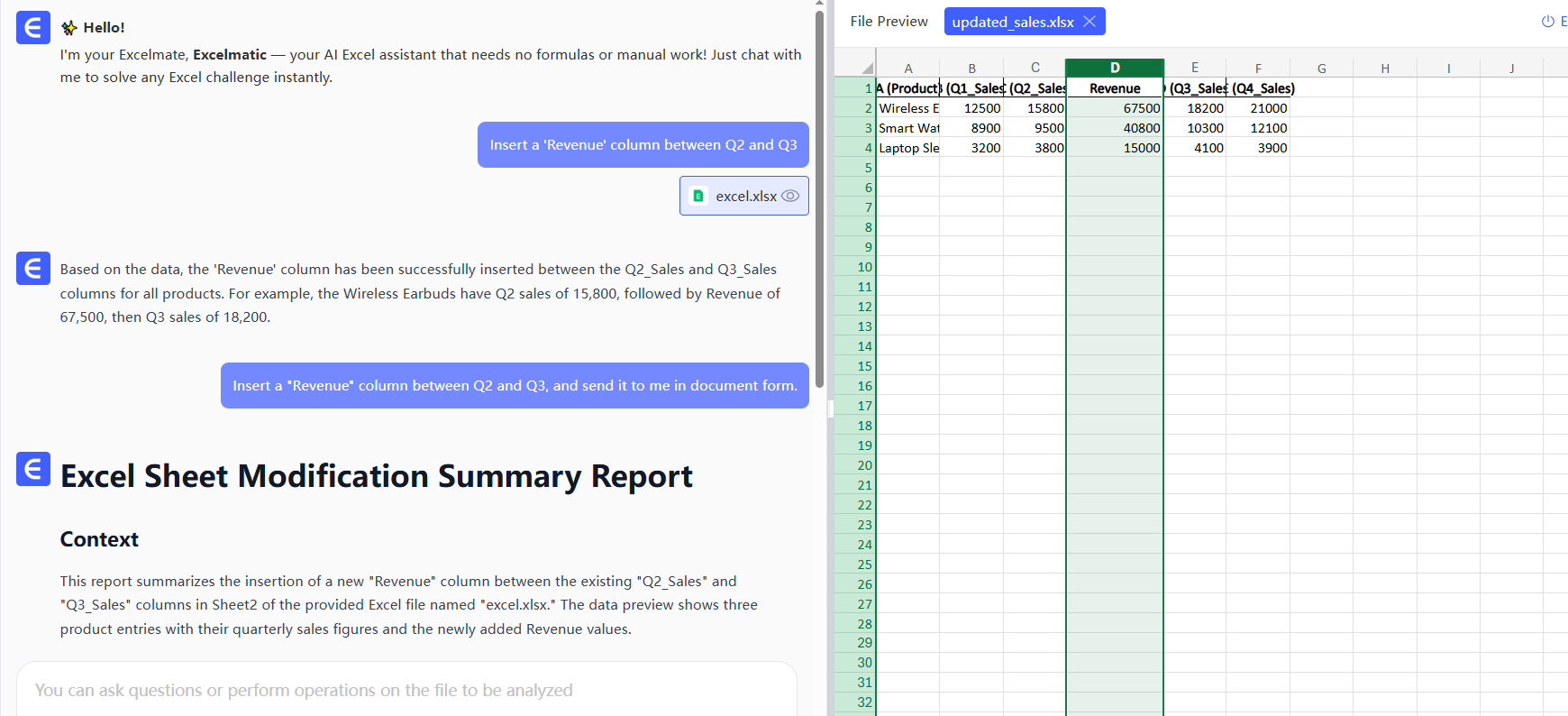Click the Excelmatic avatar beside Summary Report heading

coord(33,469)
